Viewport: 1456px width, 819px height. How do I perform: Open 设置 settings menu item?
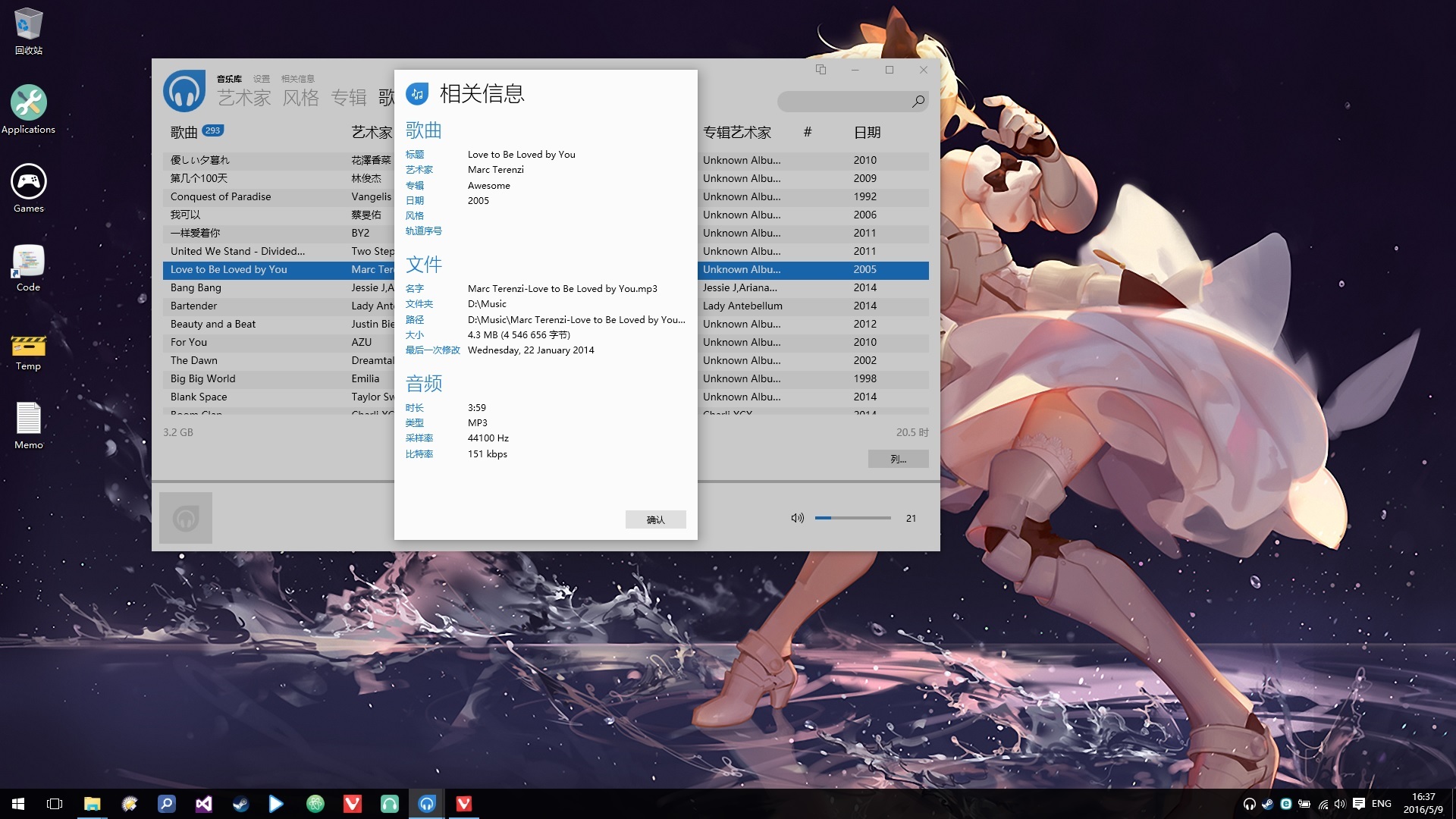pos(262,79)
